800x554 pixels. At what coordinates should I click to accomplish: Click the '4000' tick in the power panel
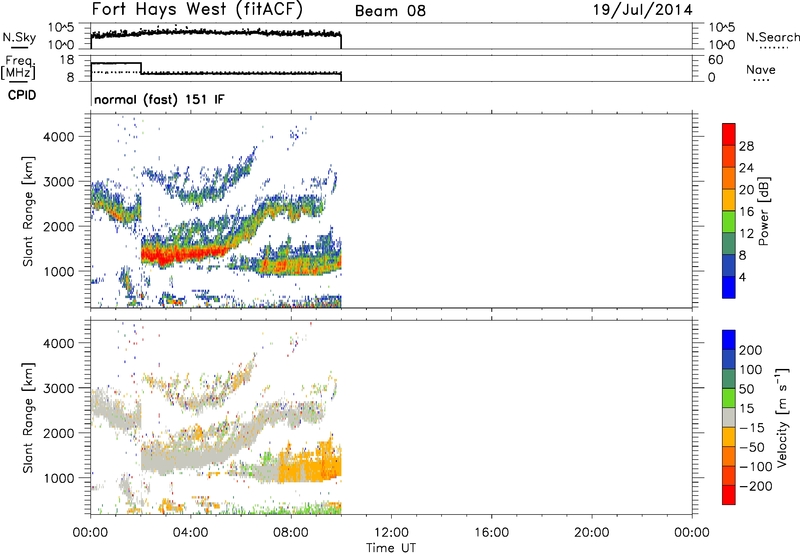point(59,137)
